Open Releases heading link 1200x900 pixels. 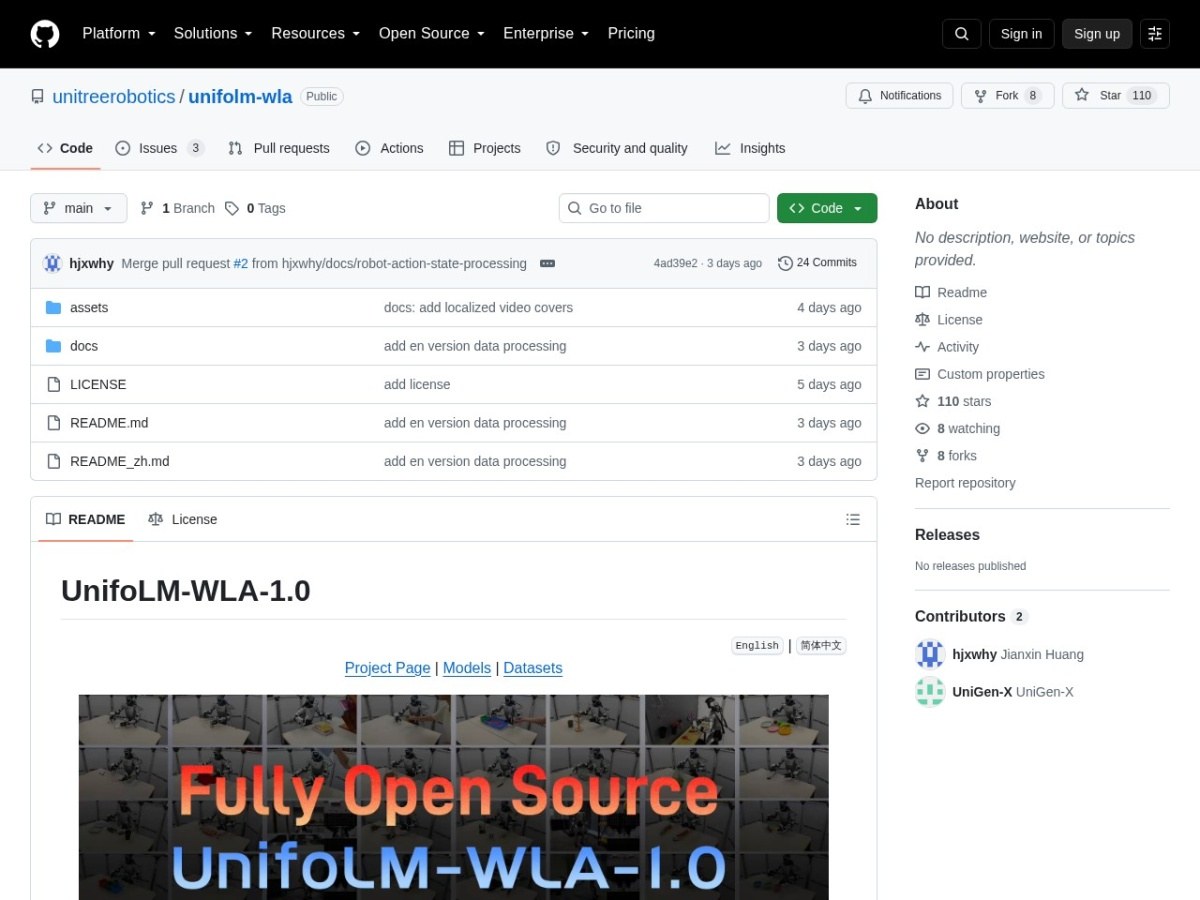947,535
